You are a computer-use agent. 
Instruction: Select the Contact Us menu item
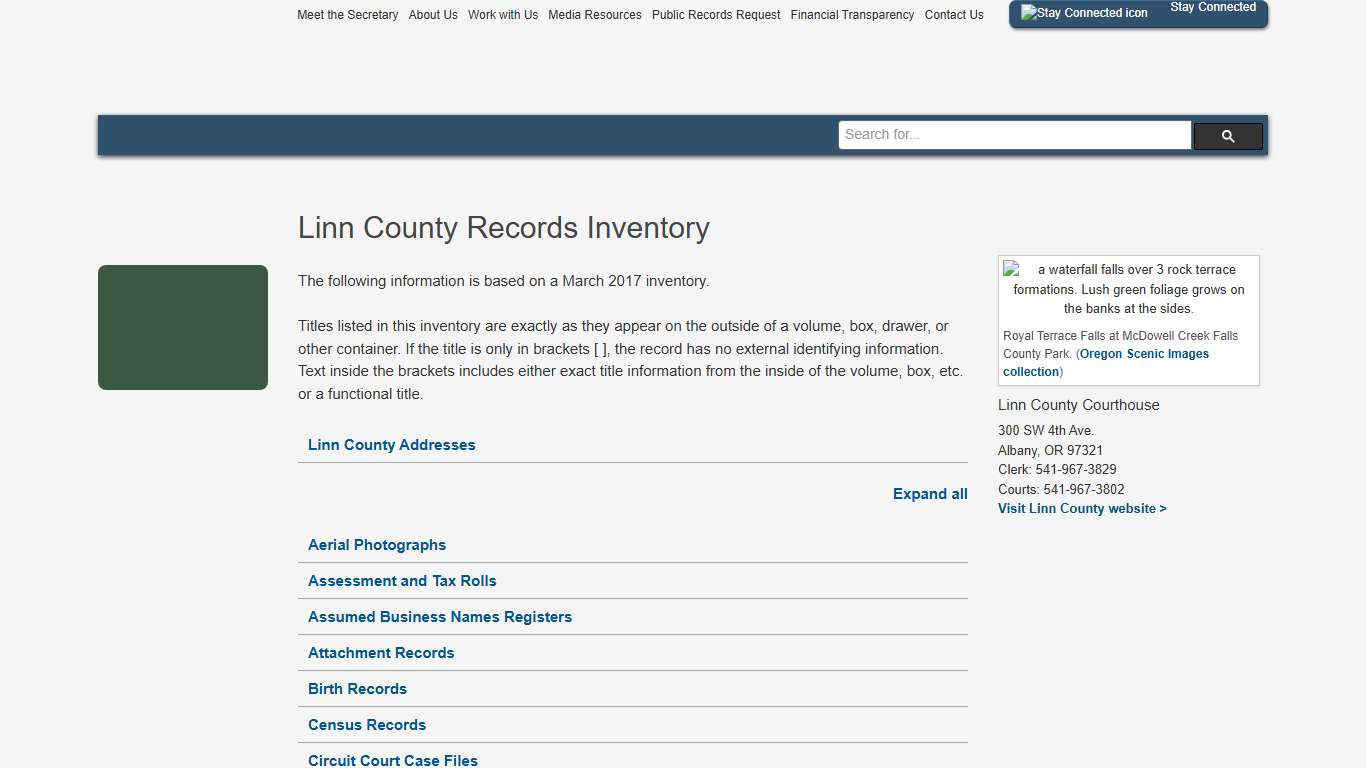click(x=953, y=14)
